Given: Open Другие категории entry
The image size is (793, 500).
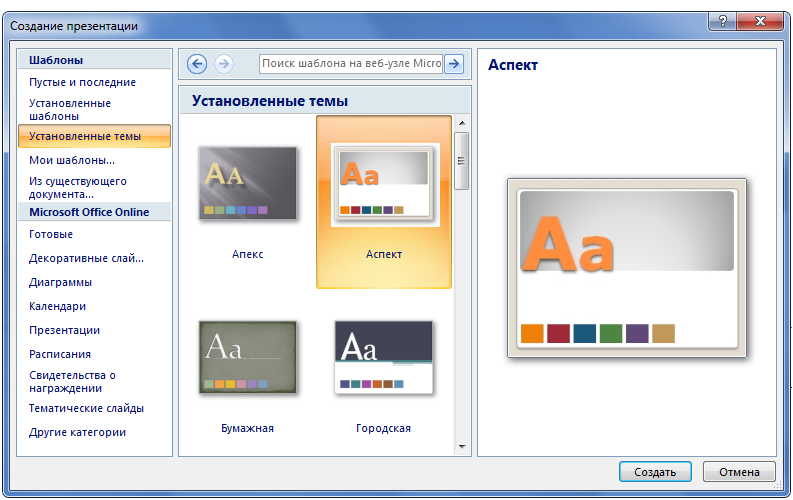Looking at the screenshot, I should pos(77,432).
